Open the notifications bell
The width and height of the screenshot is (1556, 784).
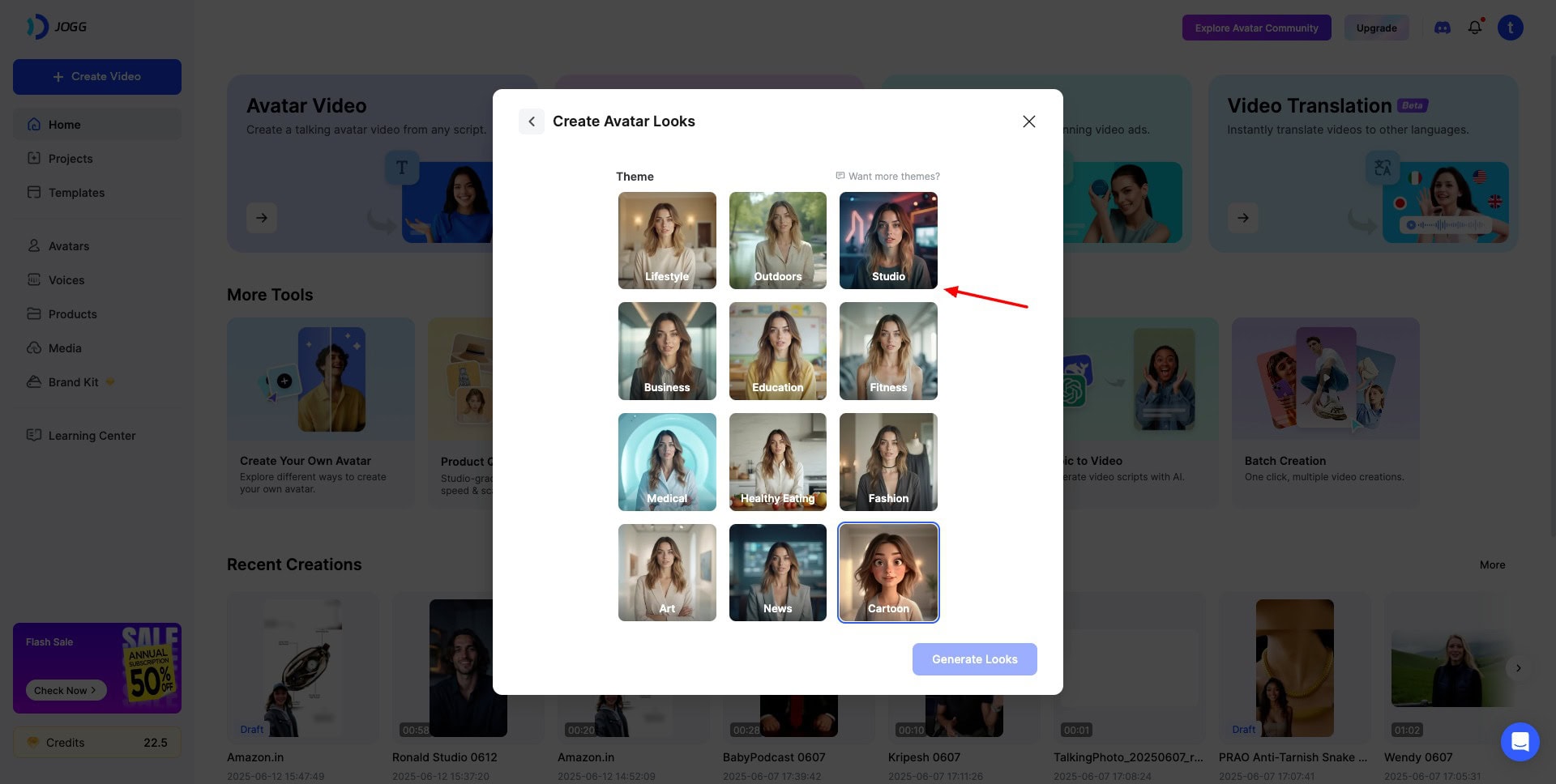pos(1475,28)
